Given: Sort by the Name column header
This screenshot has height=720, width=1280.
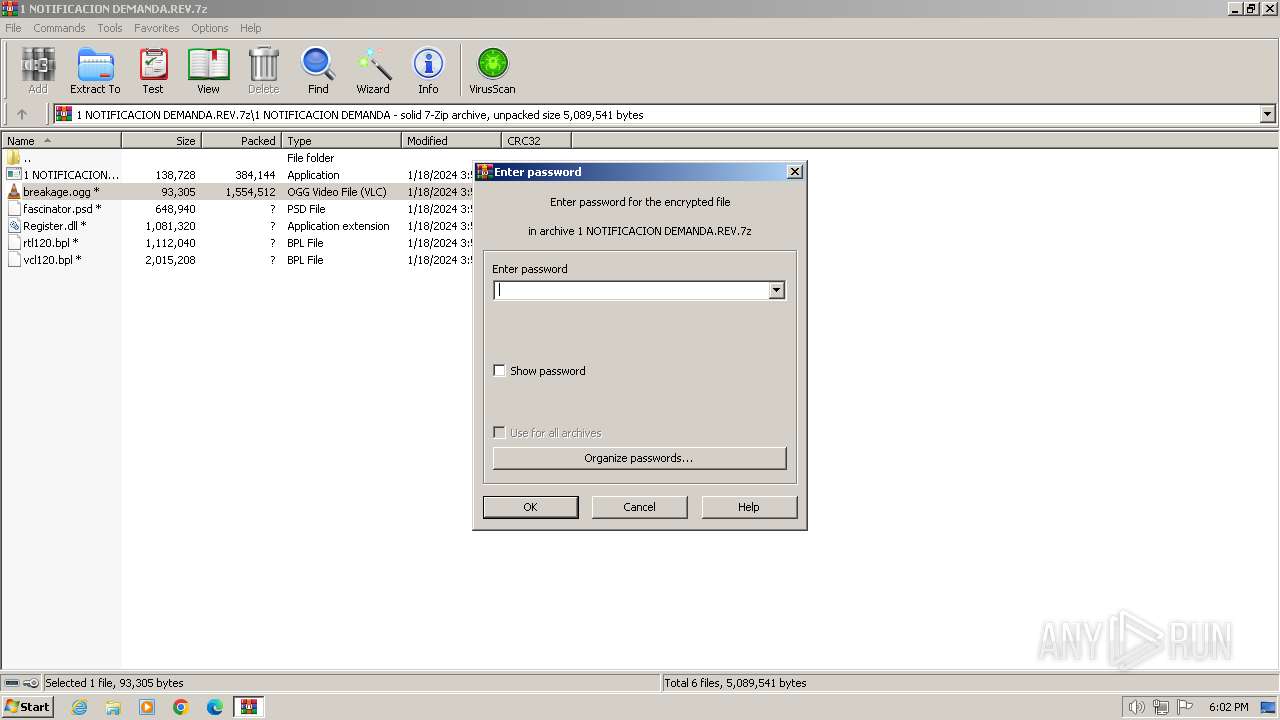Looking at the screenshot, I should [61, 141].
